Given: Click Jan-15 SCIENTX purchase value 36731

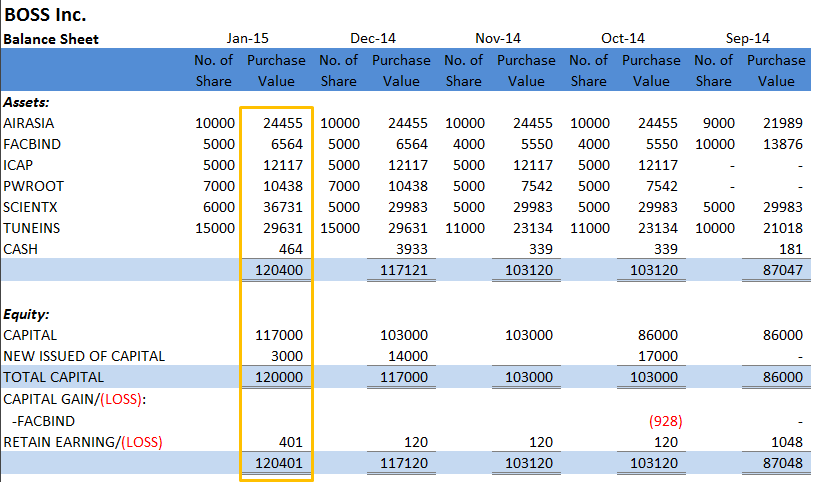Looking at the screenshot, I should point(283,207).
